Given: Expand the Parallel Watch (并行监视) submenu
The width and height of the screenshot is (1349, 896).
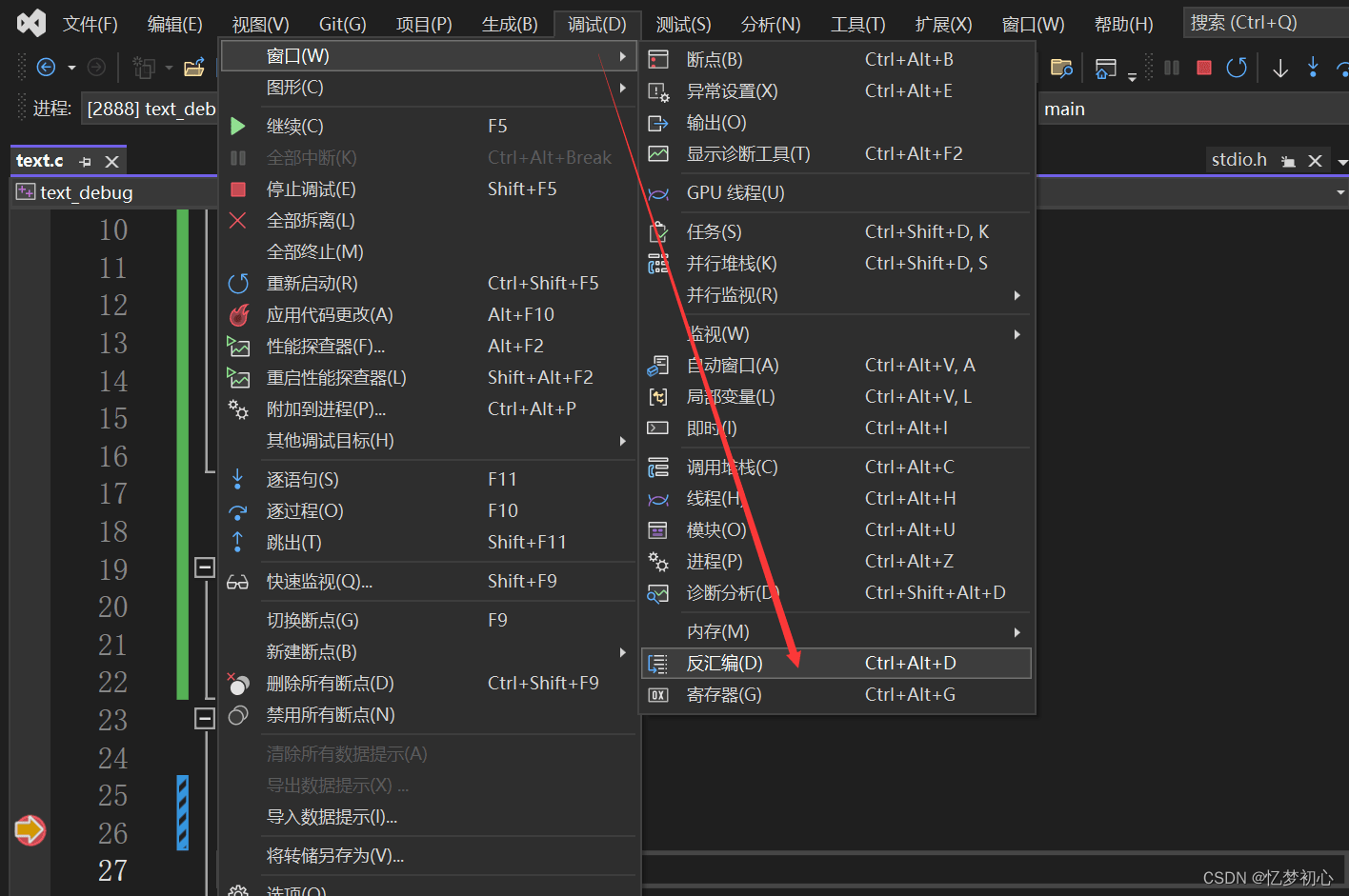Looking at the screenshot, I should coord(836,295).
